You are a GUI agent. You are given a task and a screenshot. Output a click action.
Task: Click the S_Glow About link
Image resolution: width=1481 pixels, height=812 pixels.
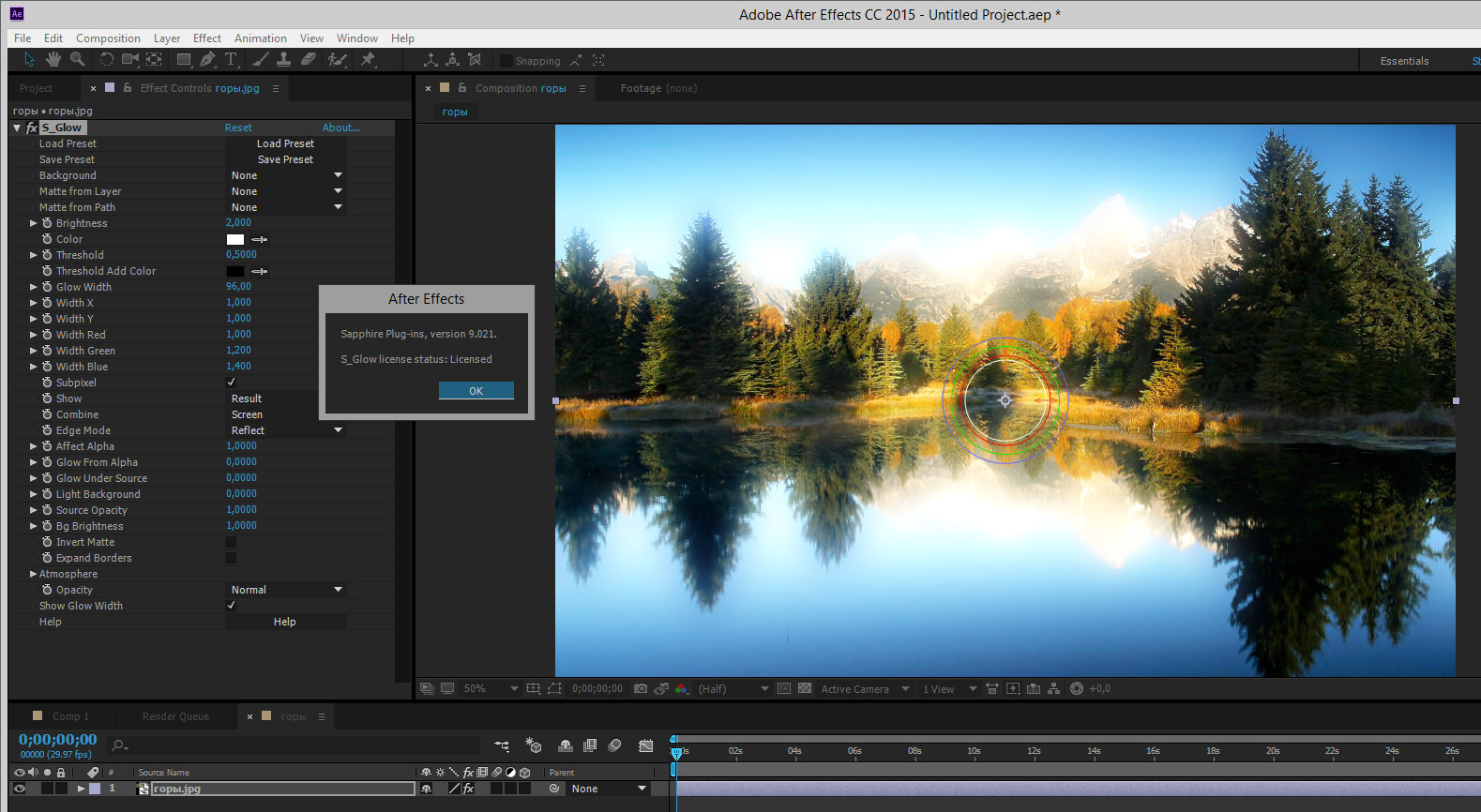pyautogui.click(x=340, y=128)
